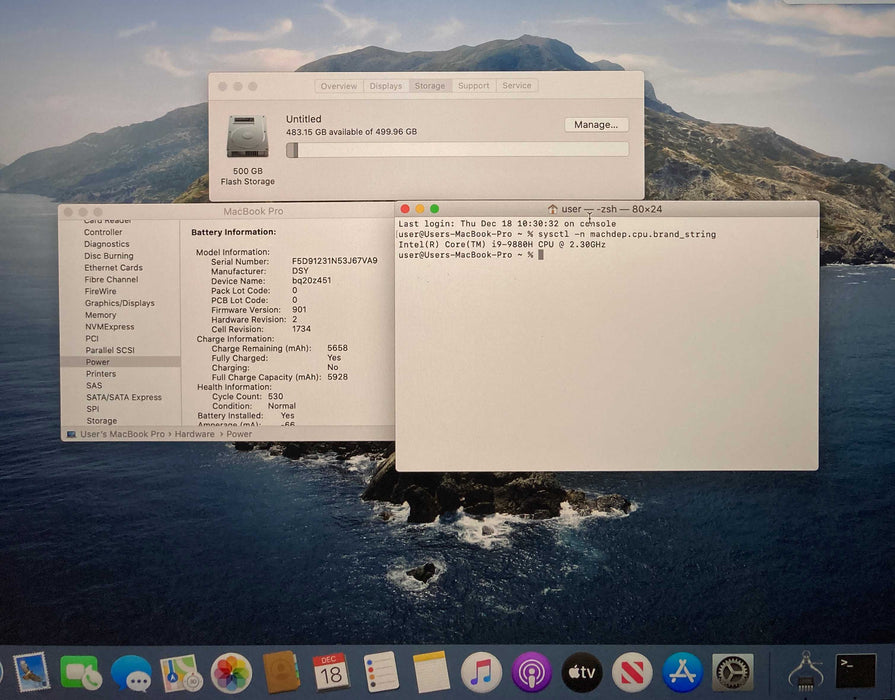Switch to Terminal via Dock icon
The height and width of the screenshot is (700, 895).
pyautogui.click(x=855, y=671)
